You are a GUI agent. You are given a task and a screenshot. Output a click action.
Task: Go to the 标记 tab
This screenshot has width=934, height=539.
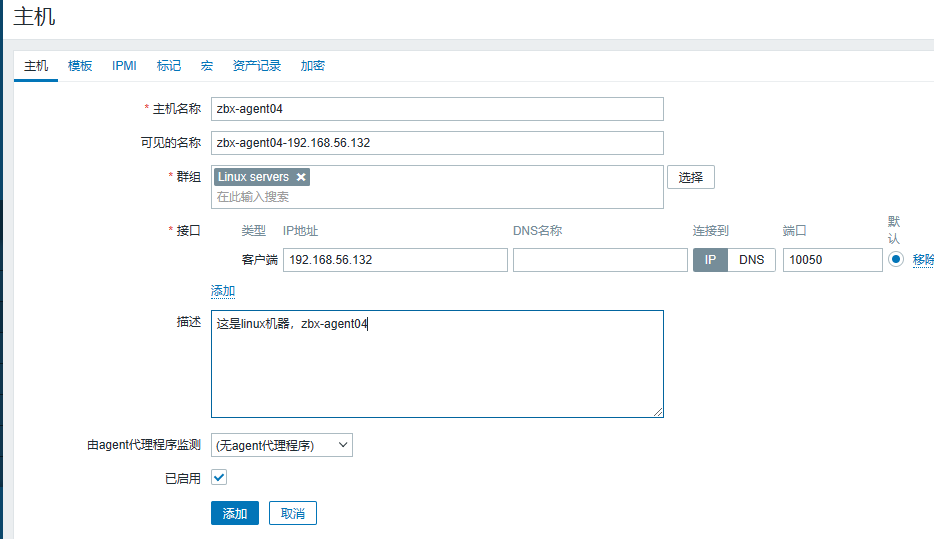[x=169, y=66]
